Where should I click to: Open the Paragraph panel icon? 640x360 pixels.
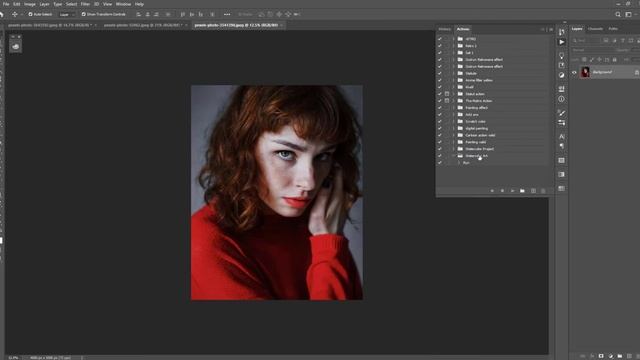click(x=562, y=146)
